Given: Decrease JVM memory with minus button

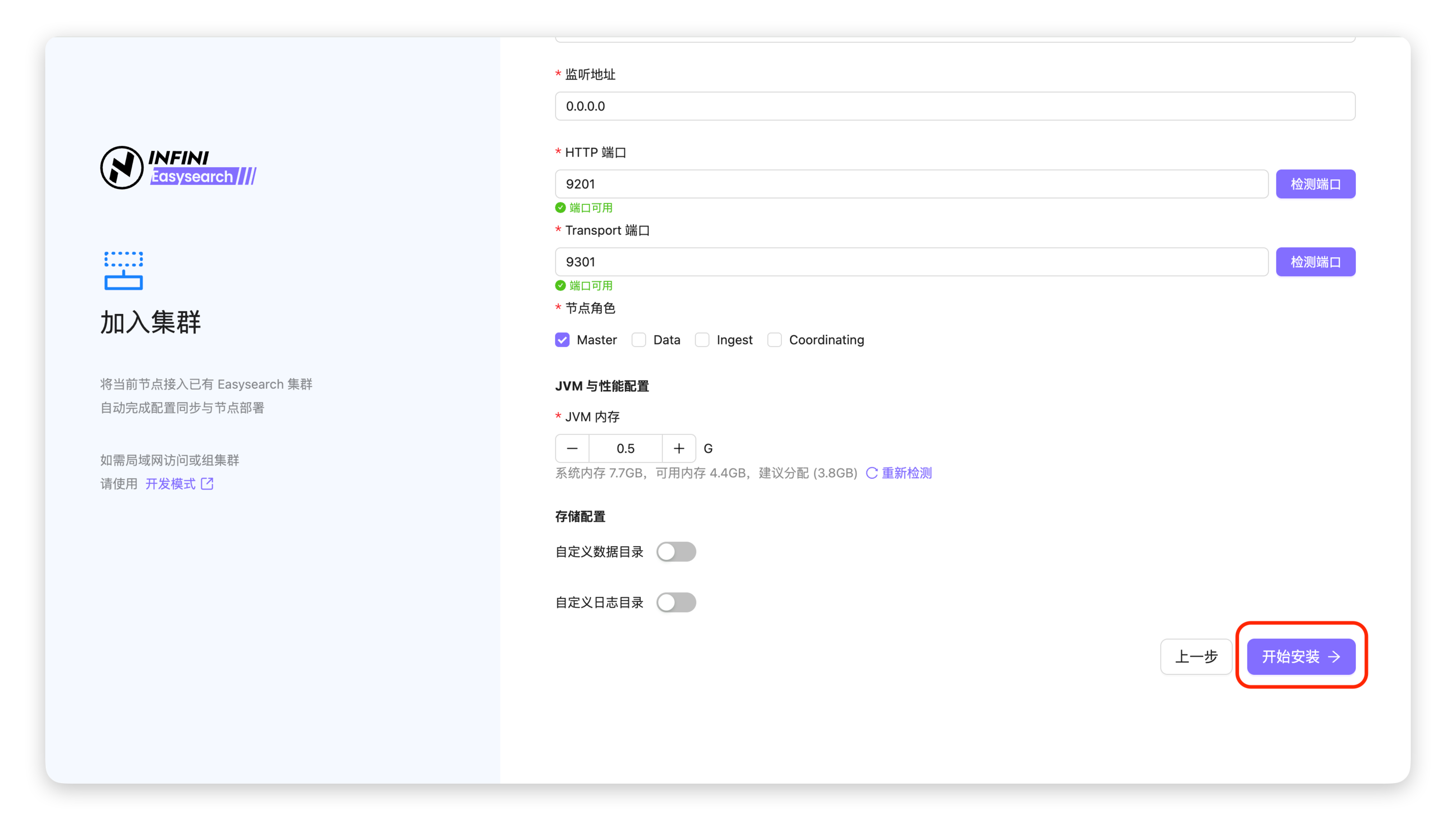Looking at the screenshot, I should click(572, 448).
